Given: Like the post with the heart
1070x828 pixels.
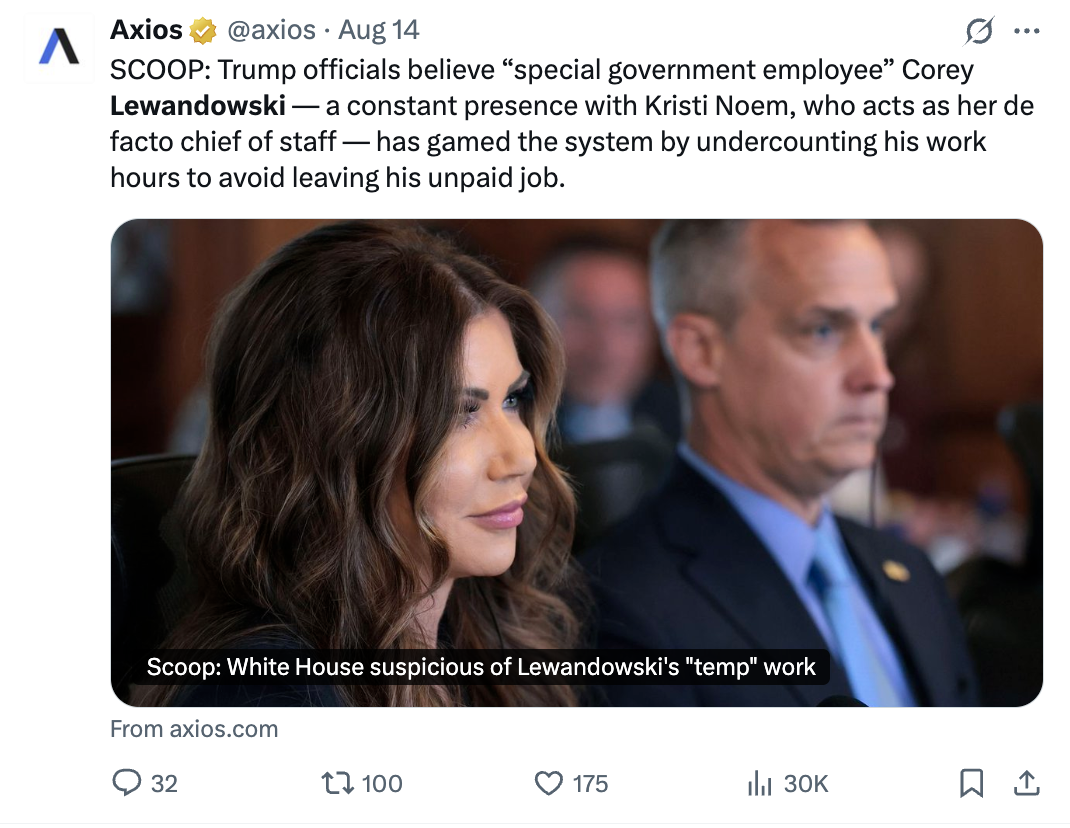Looking at the screenshot, I should pos(549,783).
